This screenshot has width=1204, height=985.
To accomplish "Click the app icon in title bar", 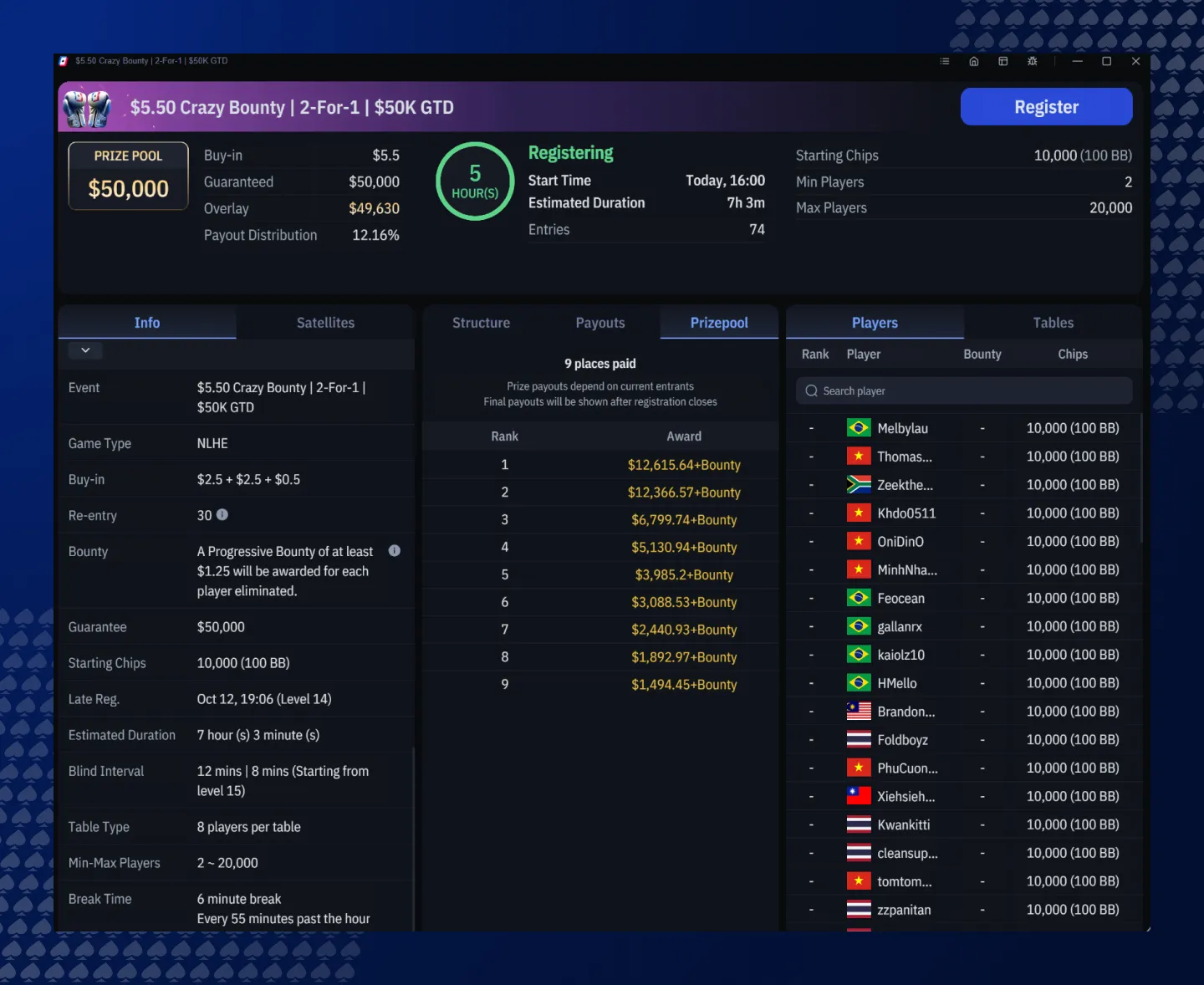I will (x=64, y=61).
